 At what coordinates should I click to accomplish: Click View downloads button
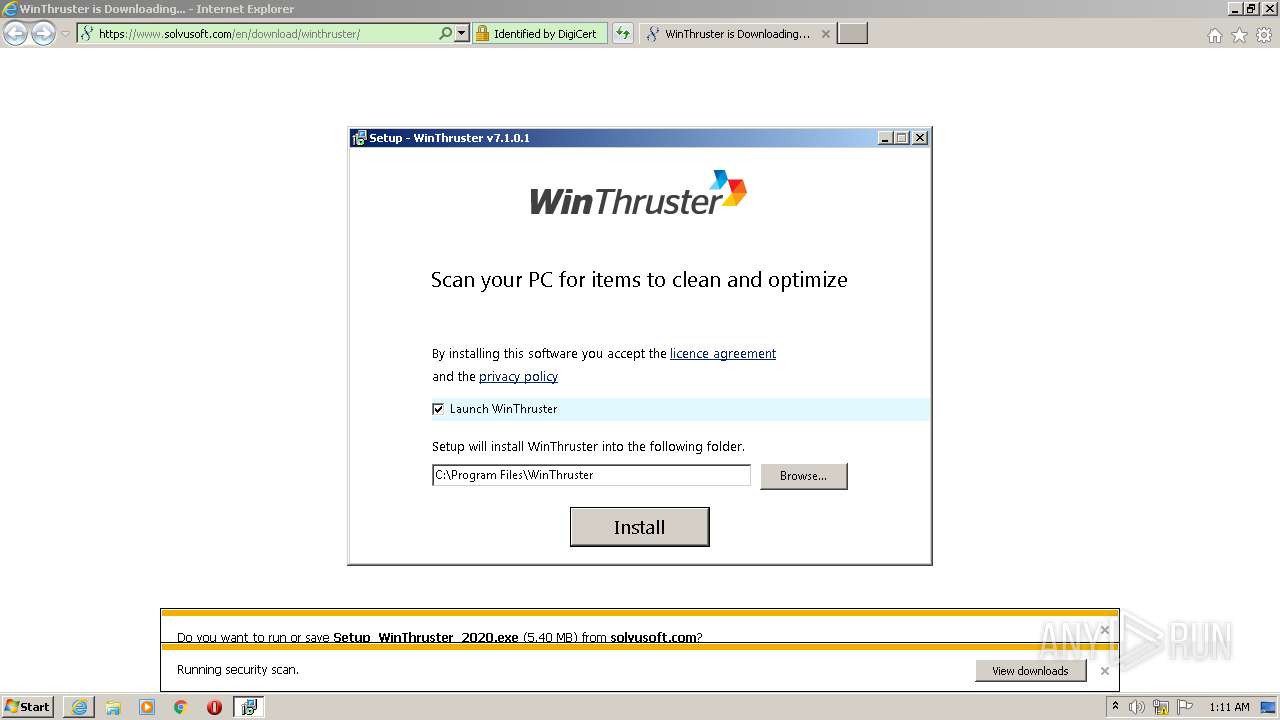(1030, 671)
